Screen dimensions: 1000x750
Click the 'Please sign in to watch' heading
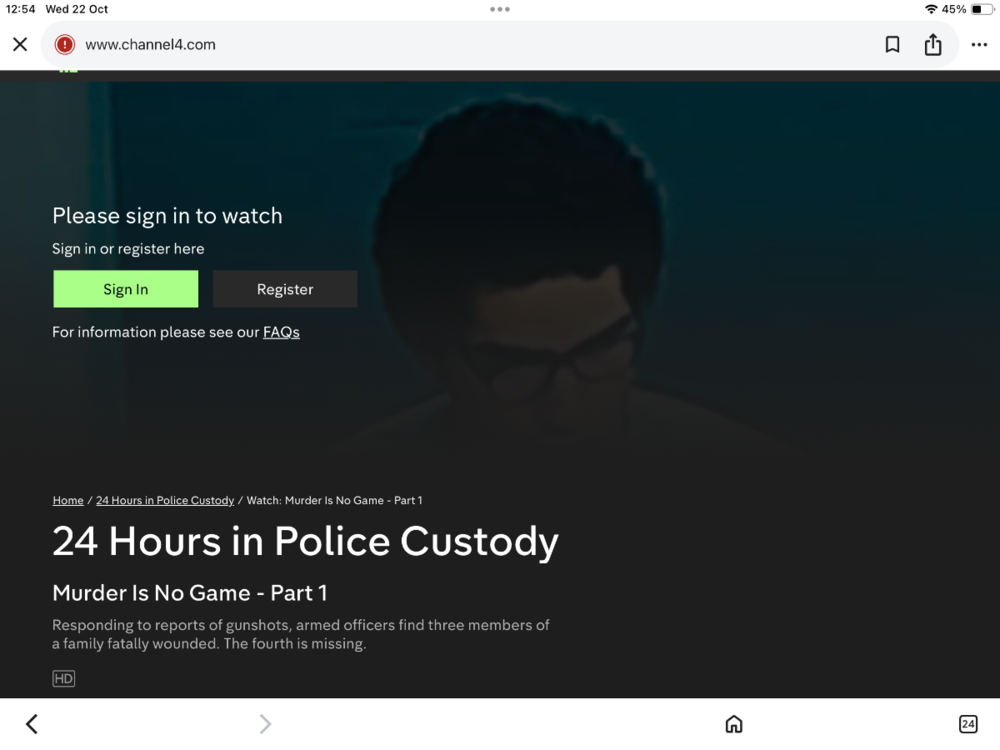(167, 216)
